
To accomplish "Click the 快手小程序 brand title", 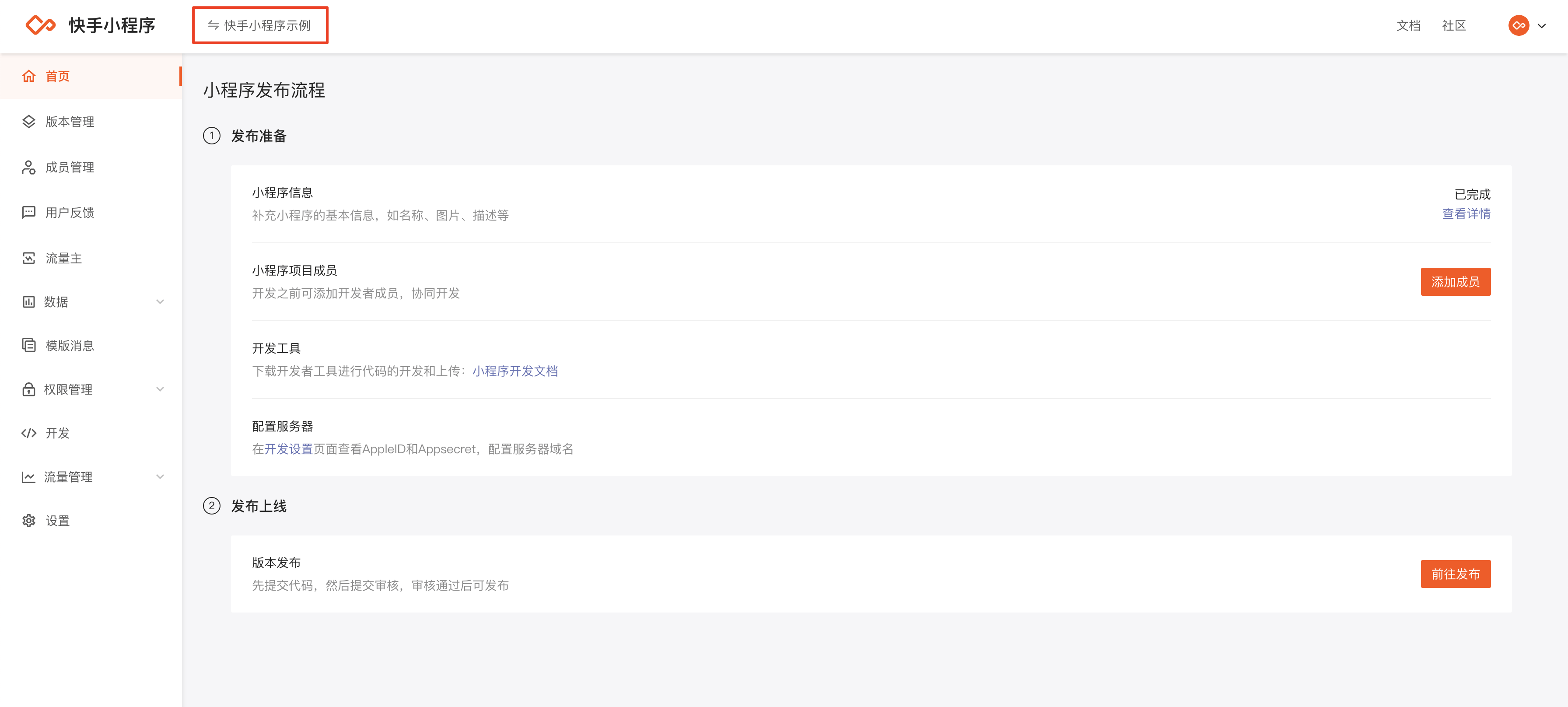I will click(x=112, y=25).
